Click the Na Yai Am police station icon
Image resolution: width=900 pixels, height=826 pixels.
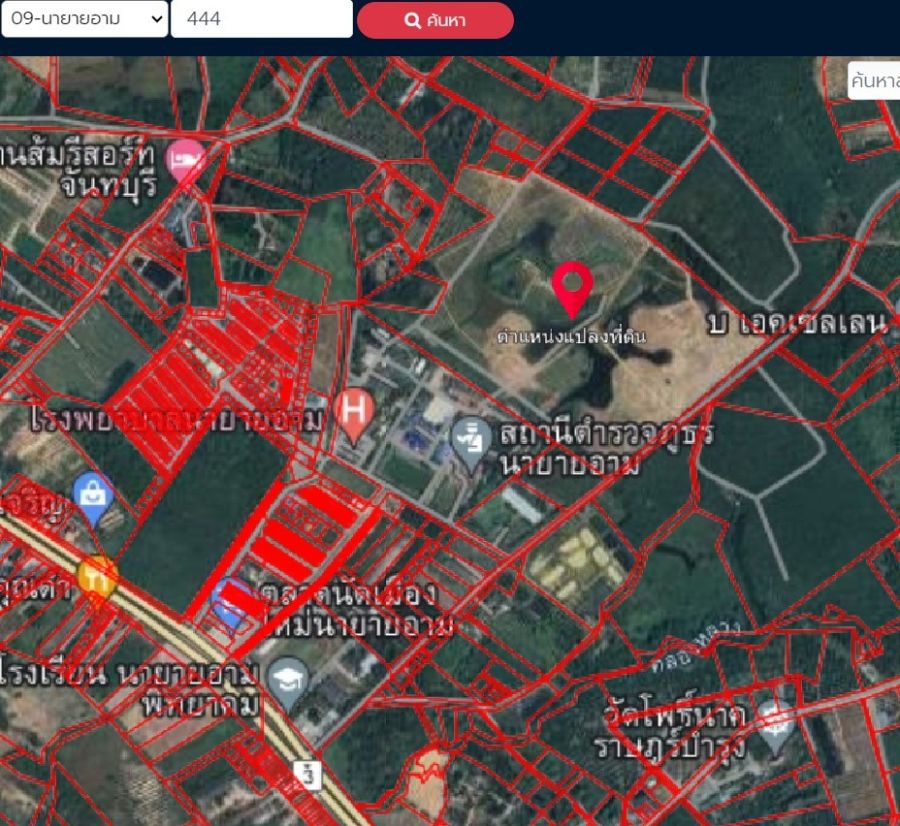(468, 436)
